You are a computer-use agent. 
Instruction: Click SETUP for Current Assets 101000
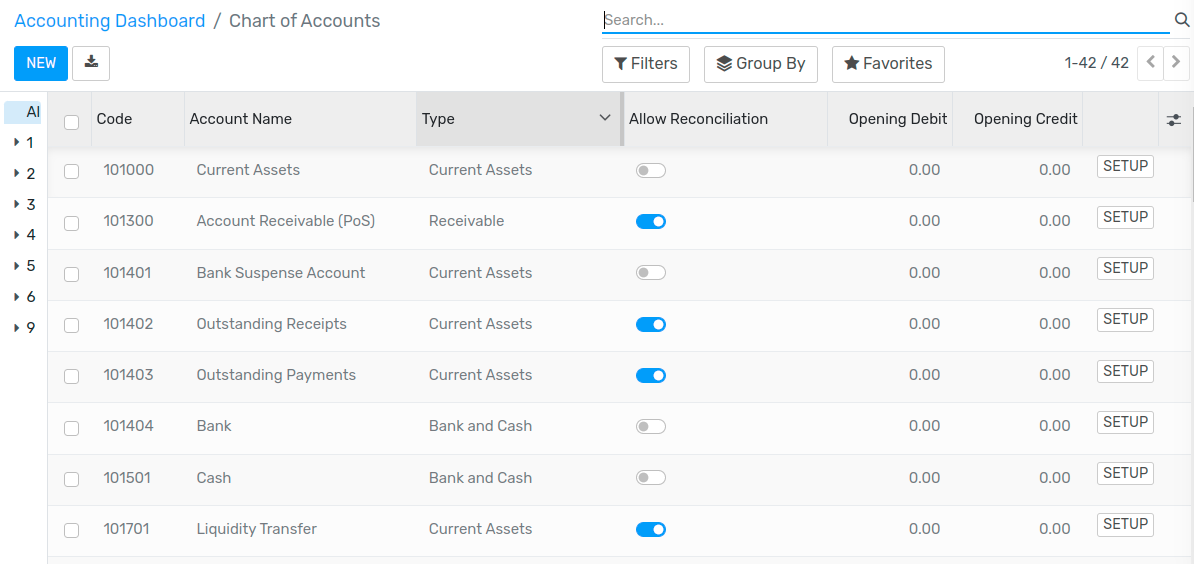pyautogui.click(x=1125, y=166)
